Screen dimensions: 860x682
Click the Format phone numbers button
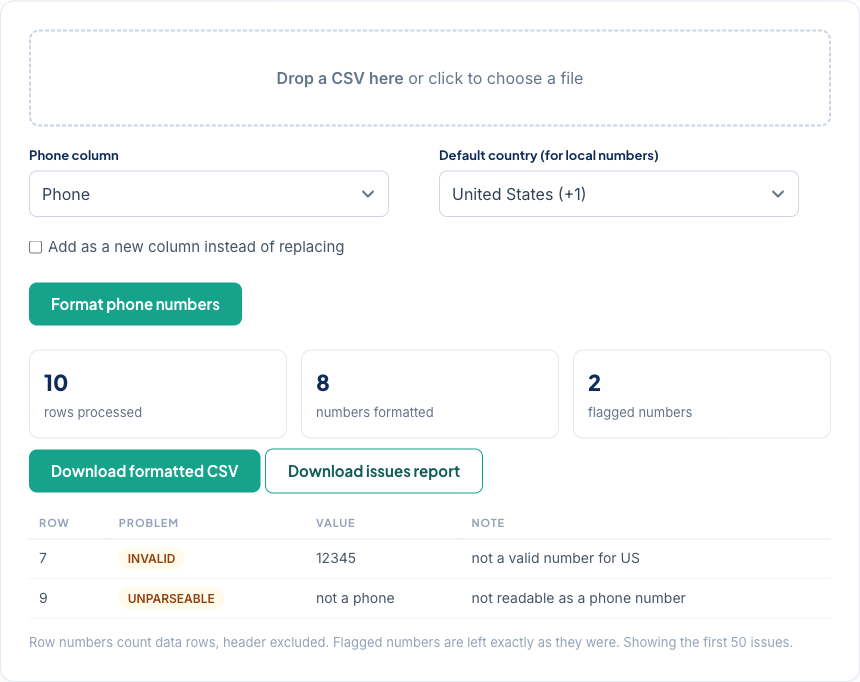click(135, 304)
